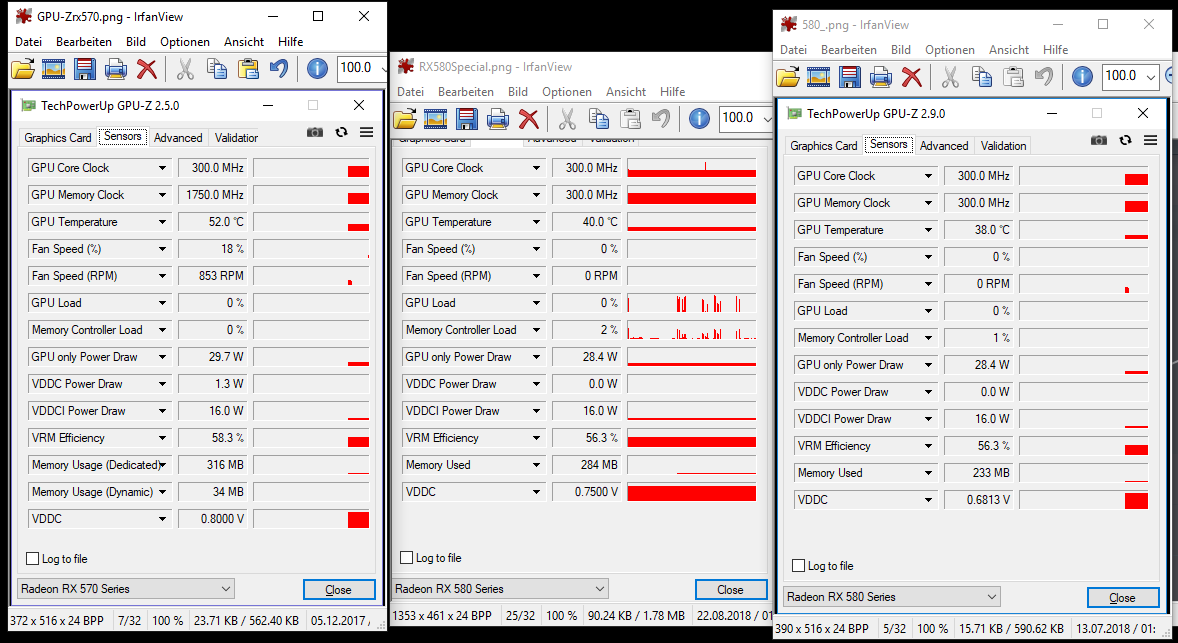Copy icon in GPU-Zrx570.png window toolbar

[x=217, y=69]
